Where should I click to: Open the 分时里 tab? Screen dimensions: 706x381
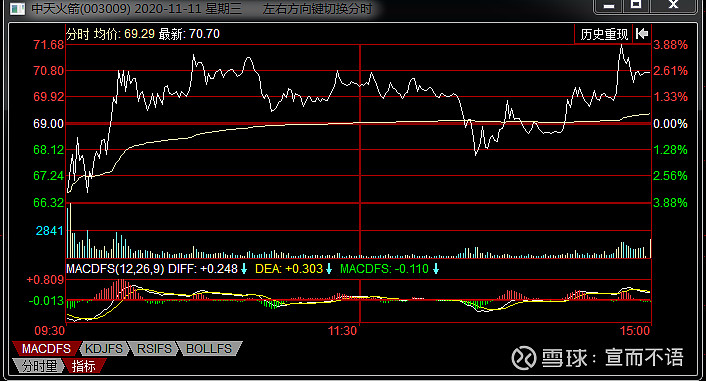pos(40,366)
